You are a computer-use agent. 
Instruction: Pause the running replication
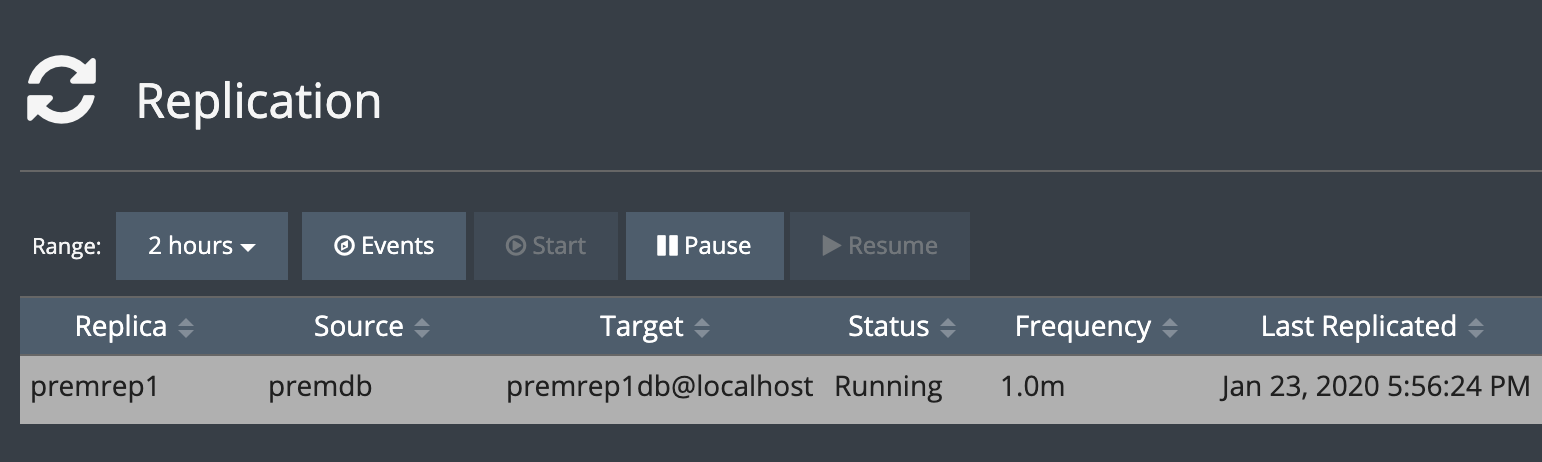coord(704,246)
